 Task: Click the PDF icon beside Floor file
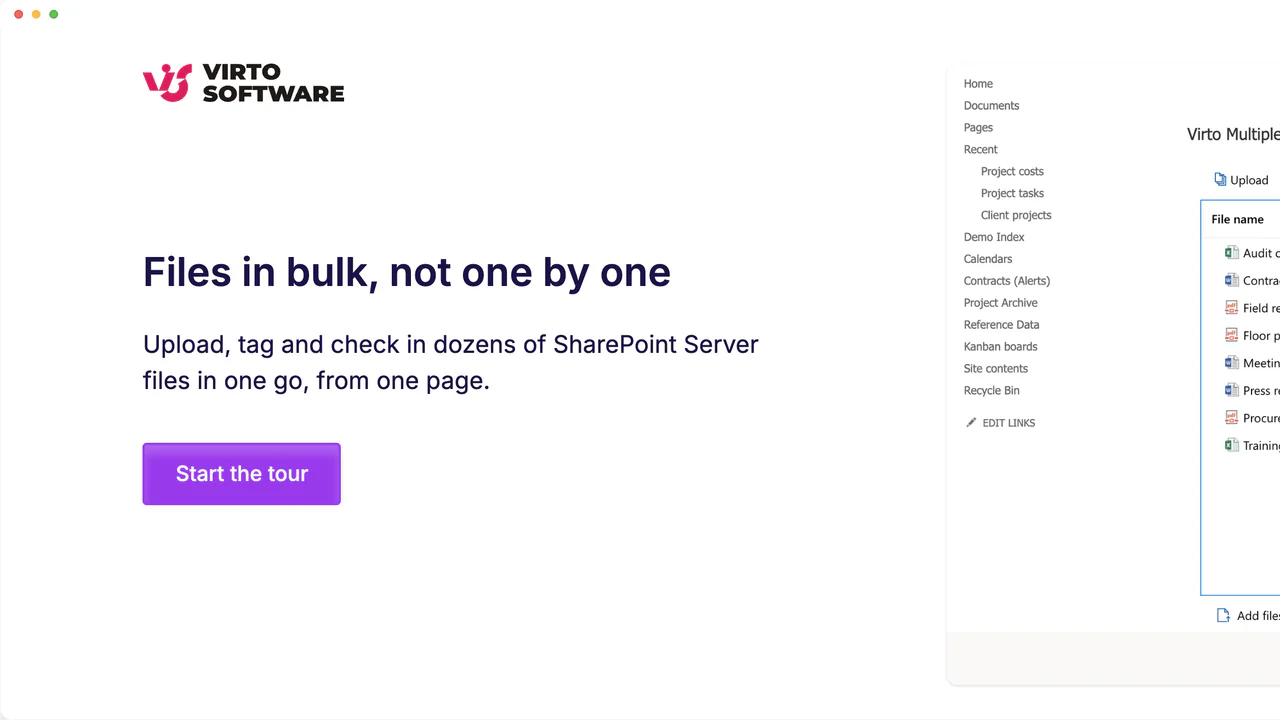(x=1232, y=335)
